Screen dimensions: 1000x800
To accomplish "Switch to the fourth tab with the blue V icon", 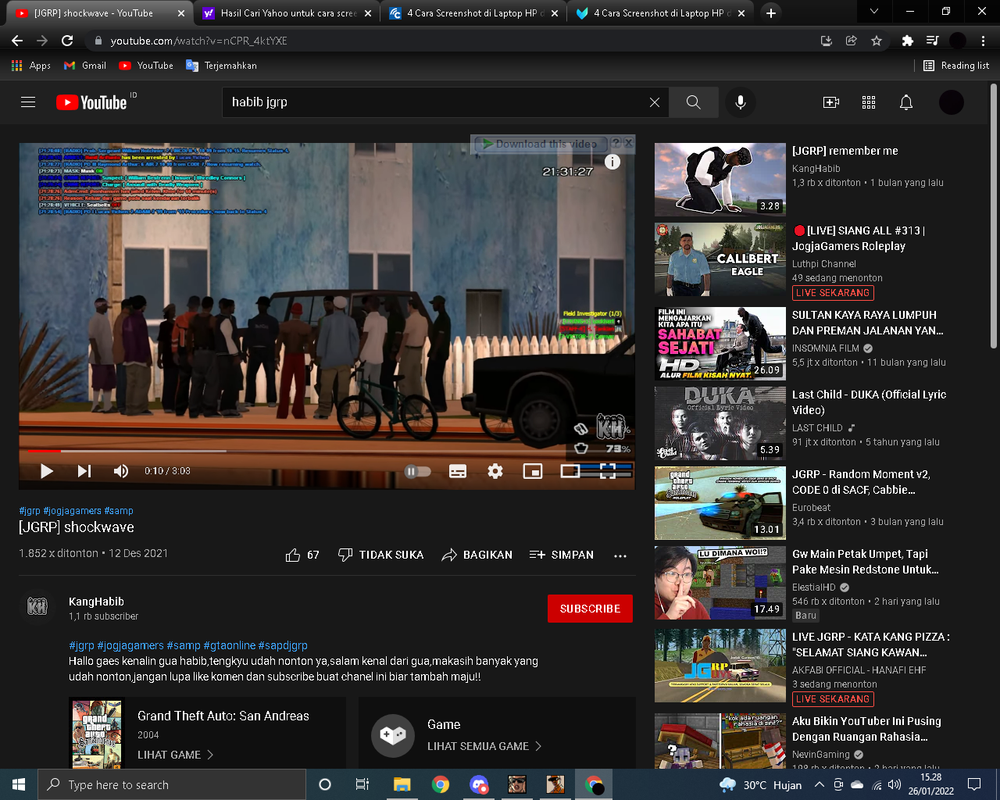I will (659, 13).
